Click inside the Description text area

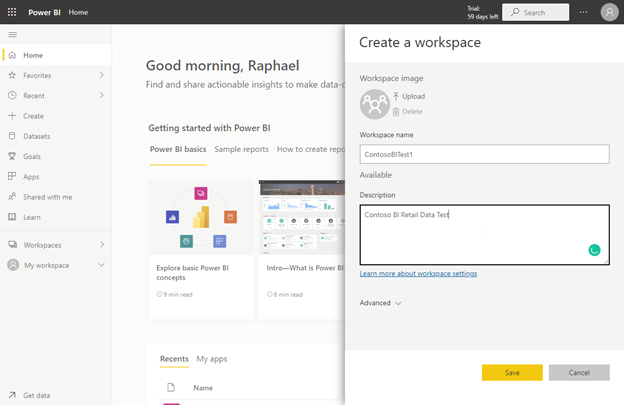click(484, 235)
